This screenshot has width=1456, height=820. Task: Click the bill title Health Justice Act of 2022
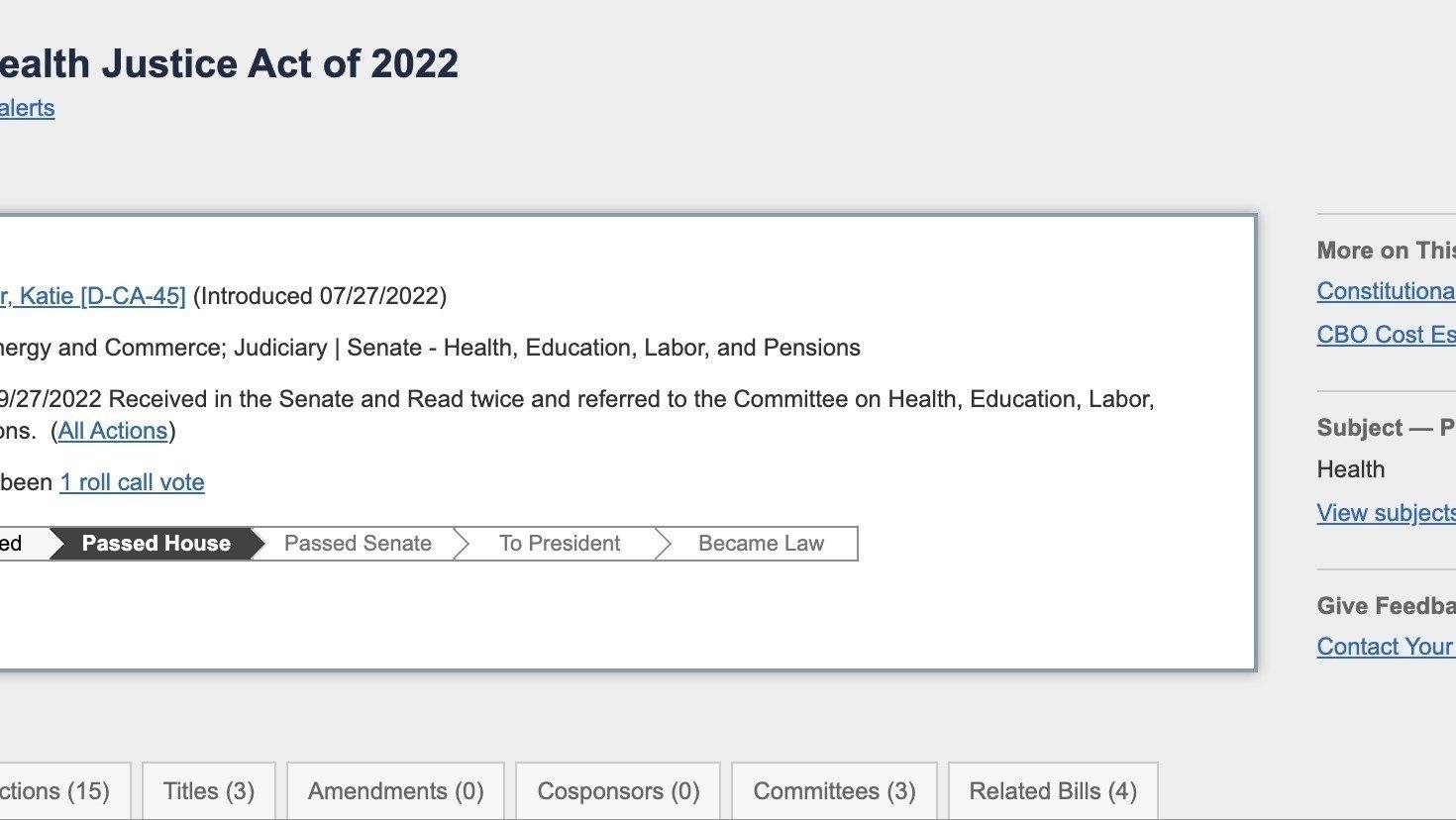[x=228, y=62]
